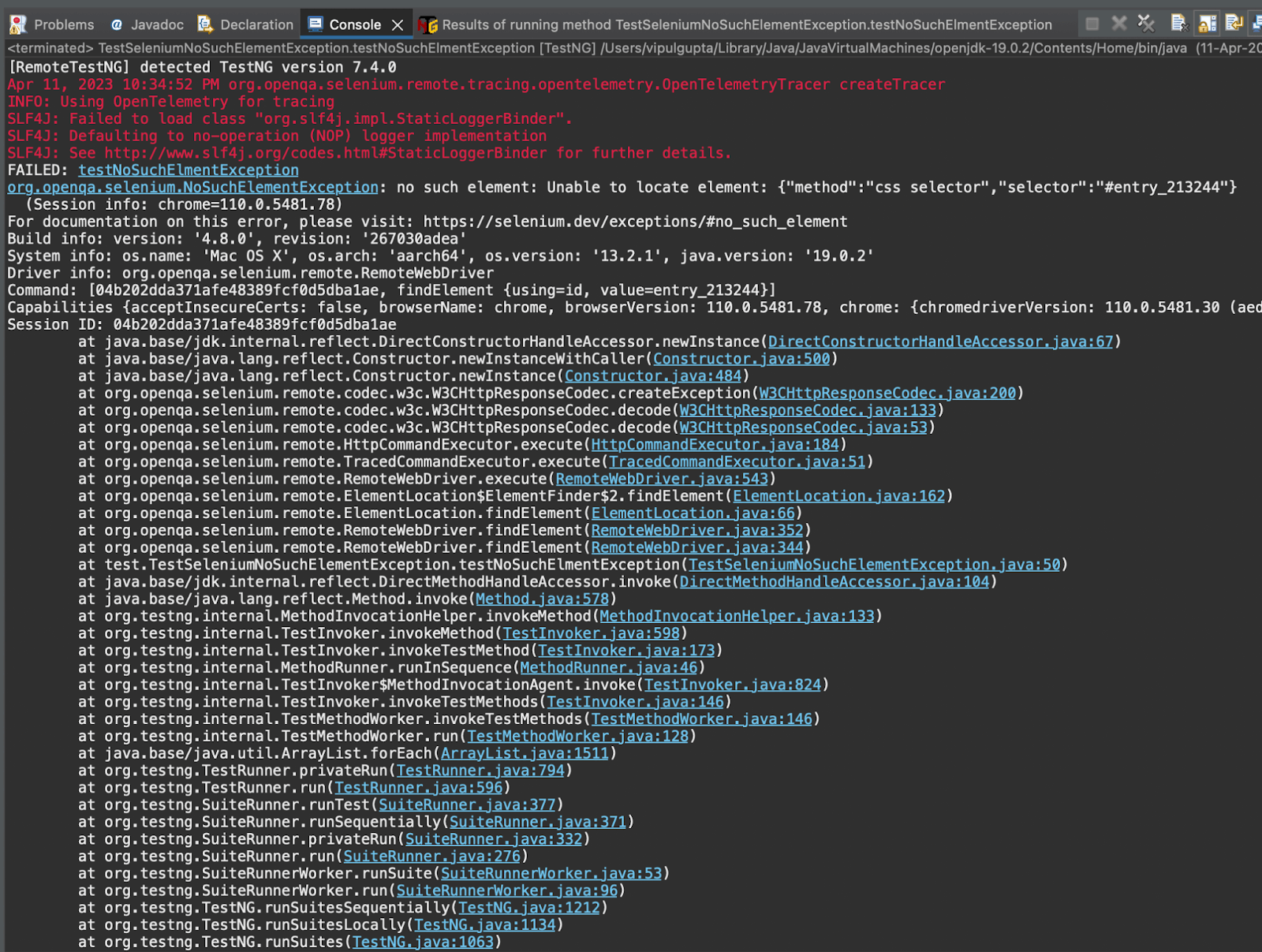Click the Declaration tab icon

205,24
